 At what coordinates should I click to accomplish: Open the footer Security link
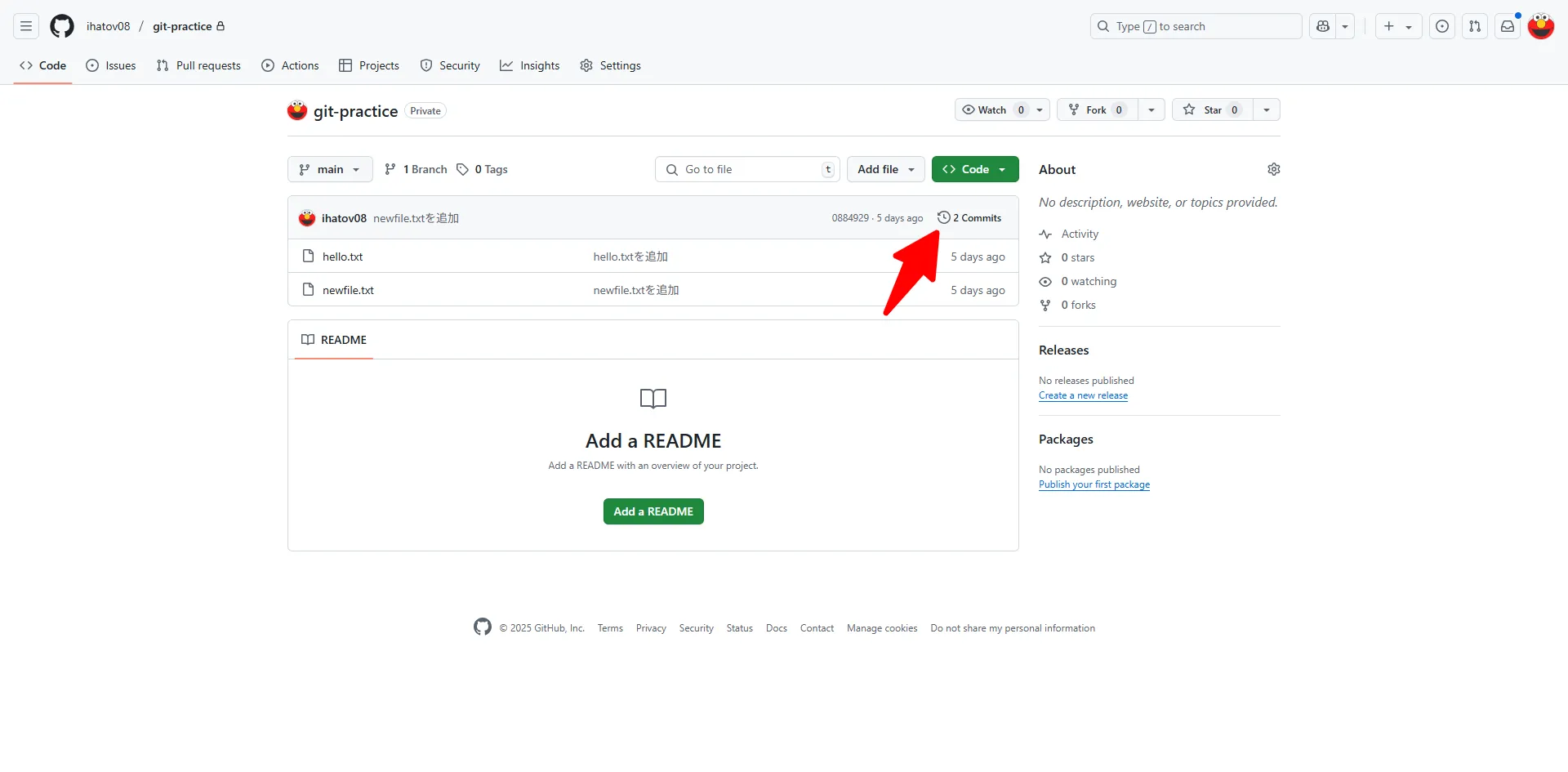(697, 628)
